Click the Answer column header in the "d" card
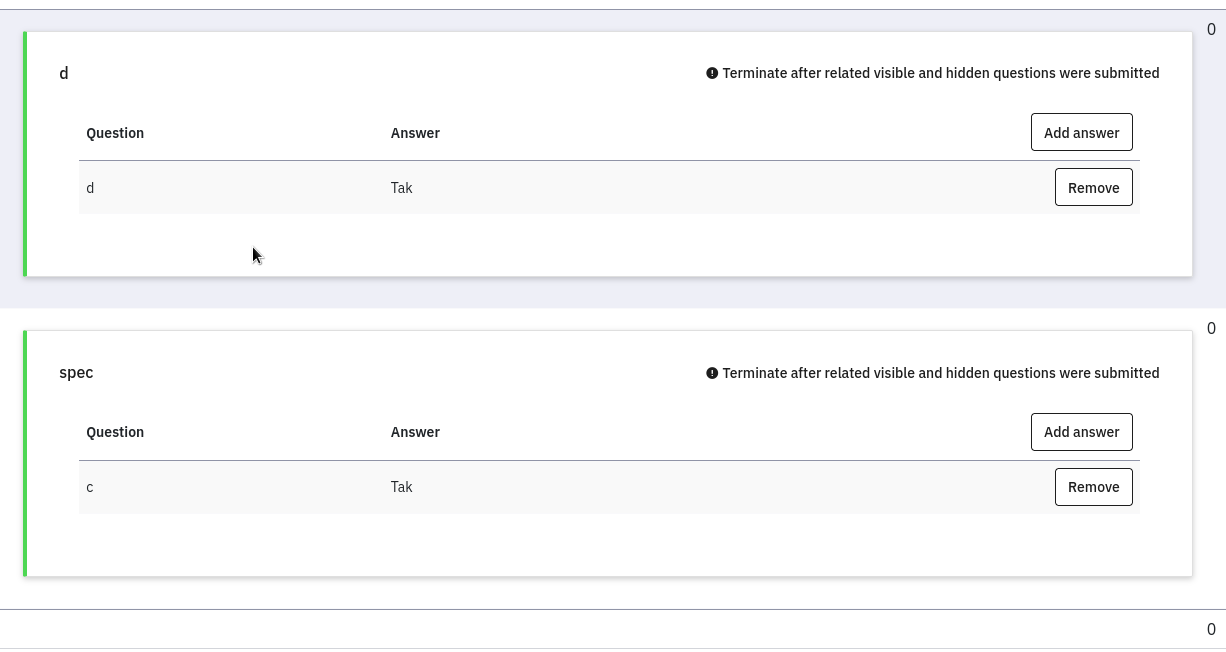 coord(415,133)
